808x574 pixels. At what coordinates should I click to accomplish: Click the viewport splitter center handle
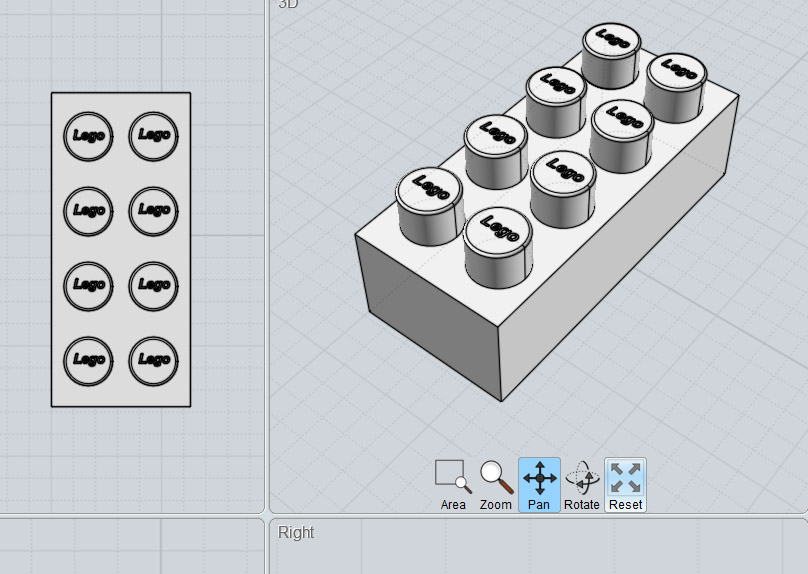267,515
